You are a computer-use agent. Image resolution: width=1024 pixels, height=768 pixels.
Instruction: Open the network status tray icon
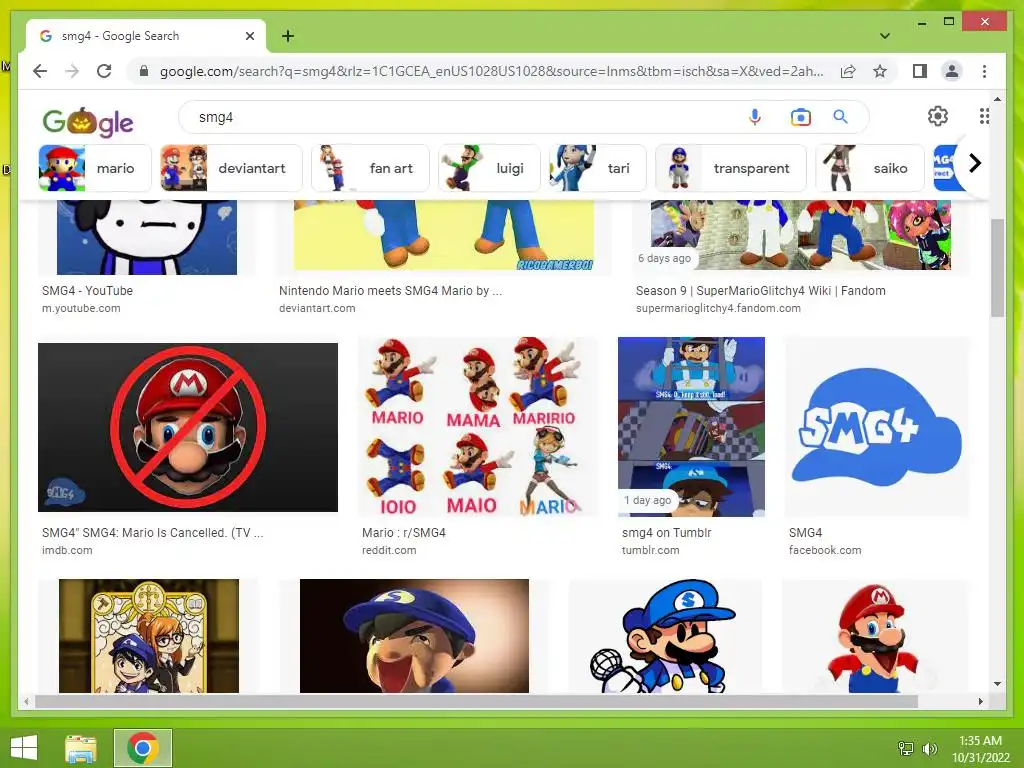906,748
